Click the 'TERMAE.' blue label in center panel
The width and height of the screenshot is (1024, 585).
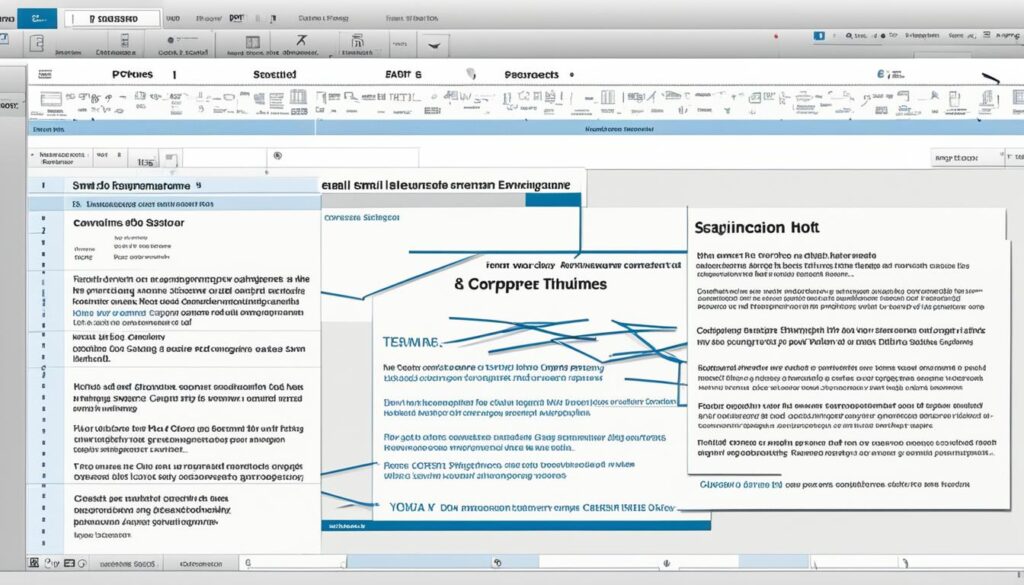pyautogui.click(x=411, y=342)
